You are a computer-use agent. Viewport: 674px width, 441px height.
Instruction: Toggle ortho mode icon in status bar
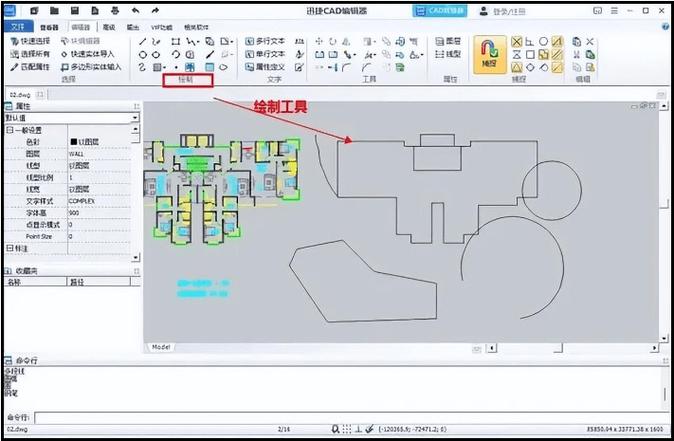coord(358,429)
